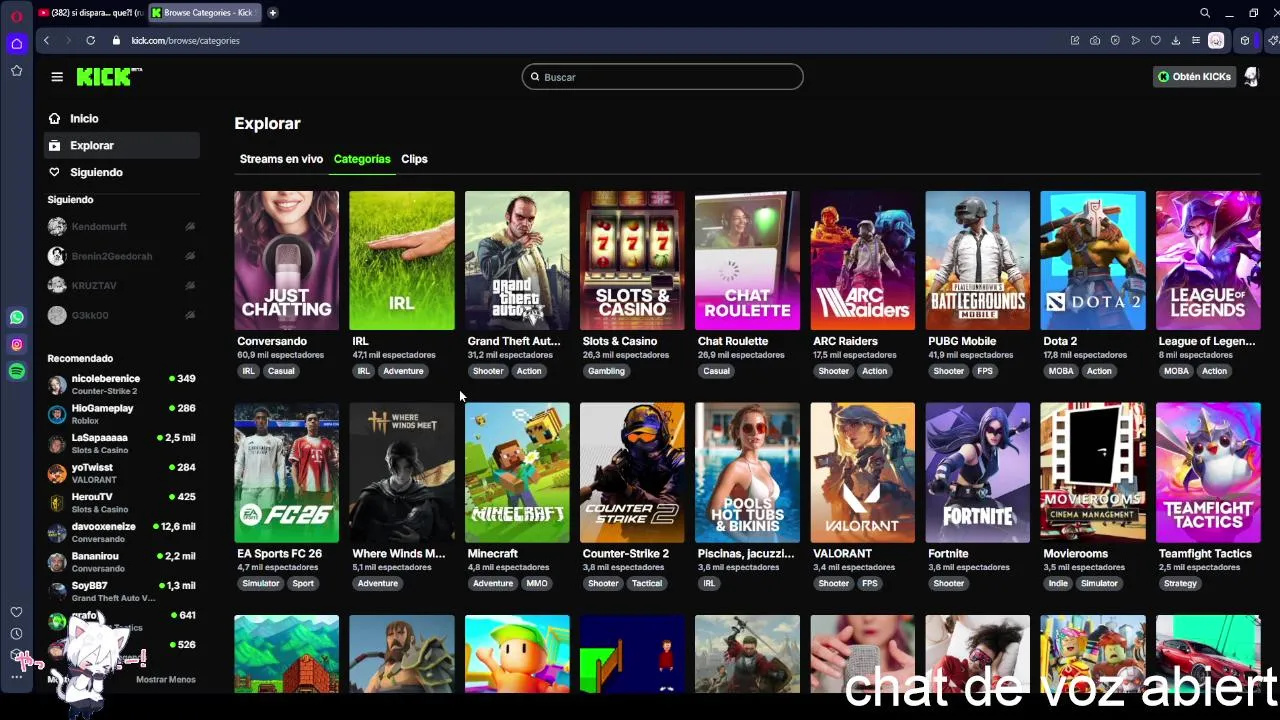1280x720 pixels.
Task: Take a snapshot with the camera icon
Action: tap(1095, 41)
